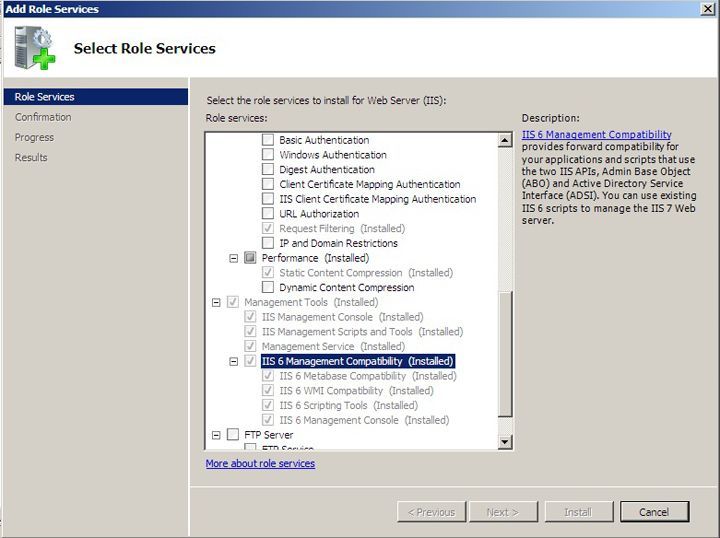Open the More about role services link

tap(260, 464)
